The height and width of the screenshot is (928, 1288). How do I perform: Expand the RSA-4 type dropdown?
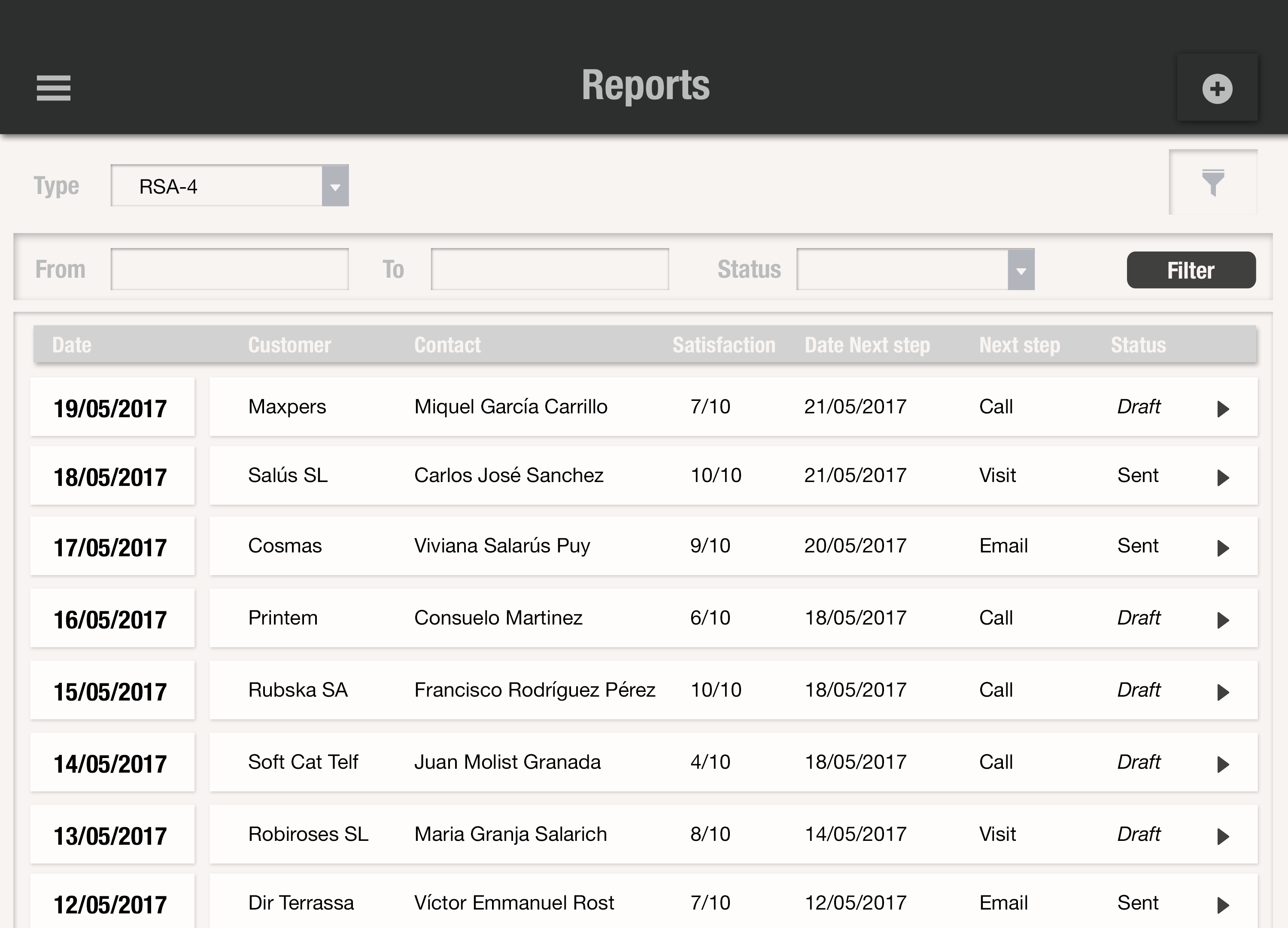pyautogui.click(x=336, y=186)
